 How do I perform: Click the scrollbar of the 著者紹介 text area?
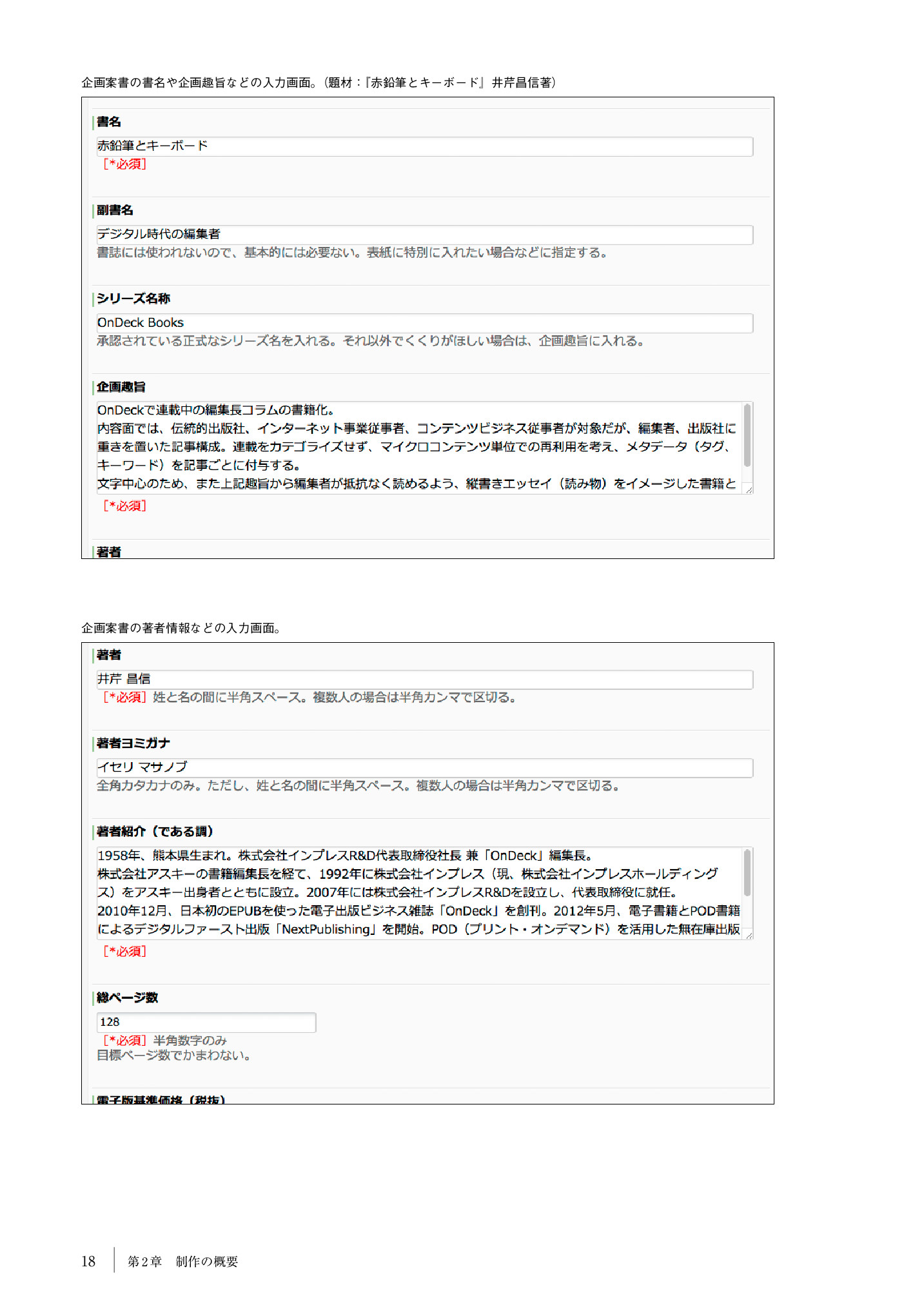(x=747, y=873)
